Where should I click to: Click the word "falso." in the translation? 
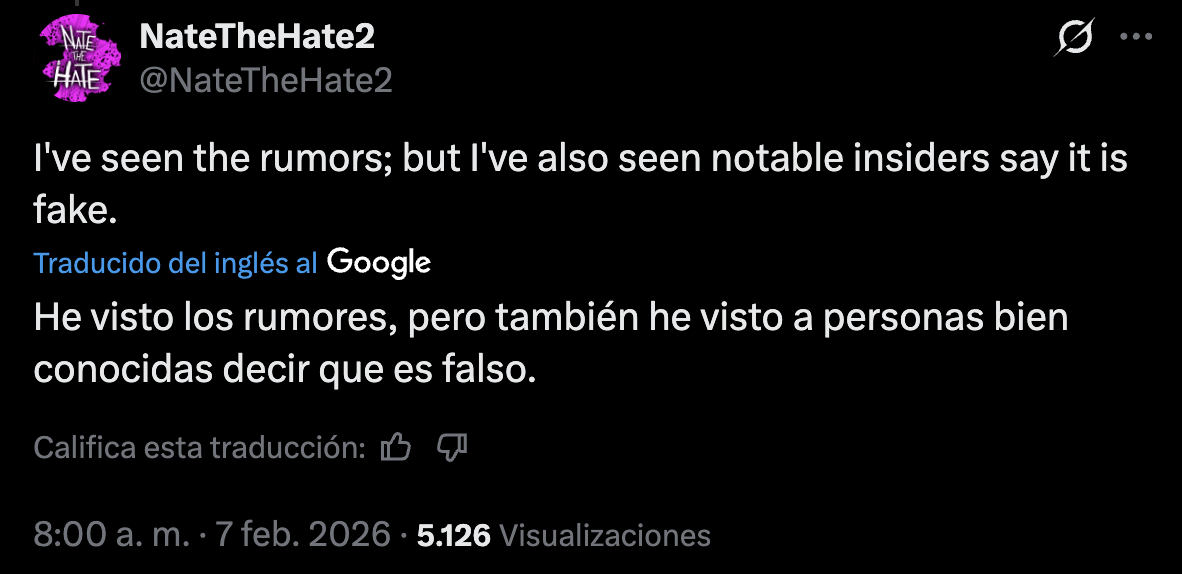(497, 369)
